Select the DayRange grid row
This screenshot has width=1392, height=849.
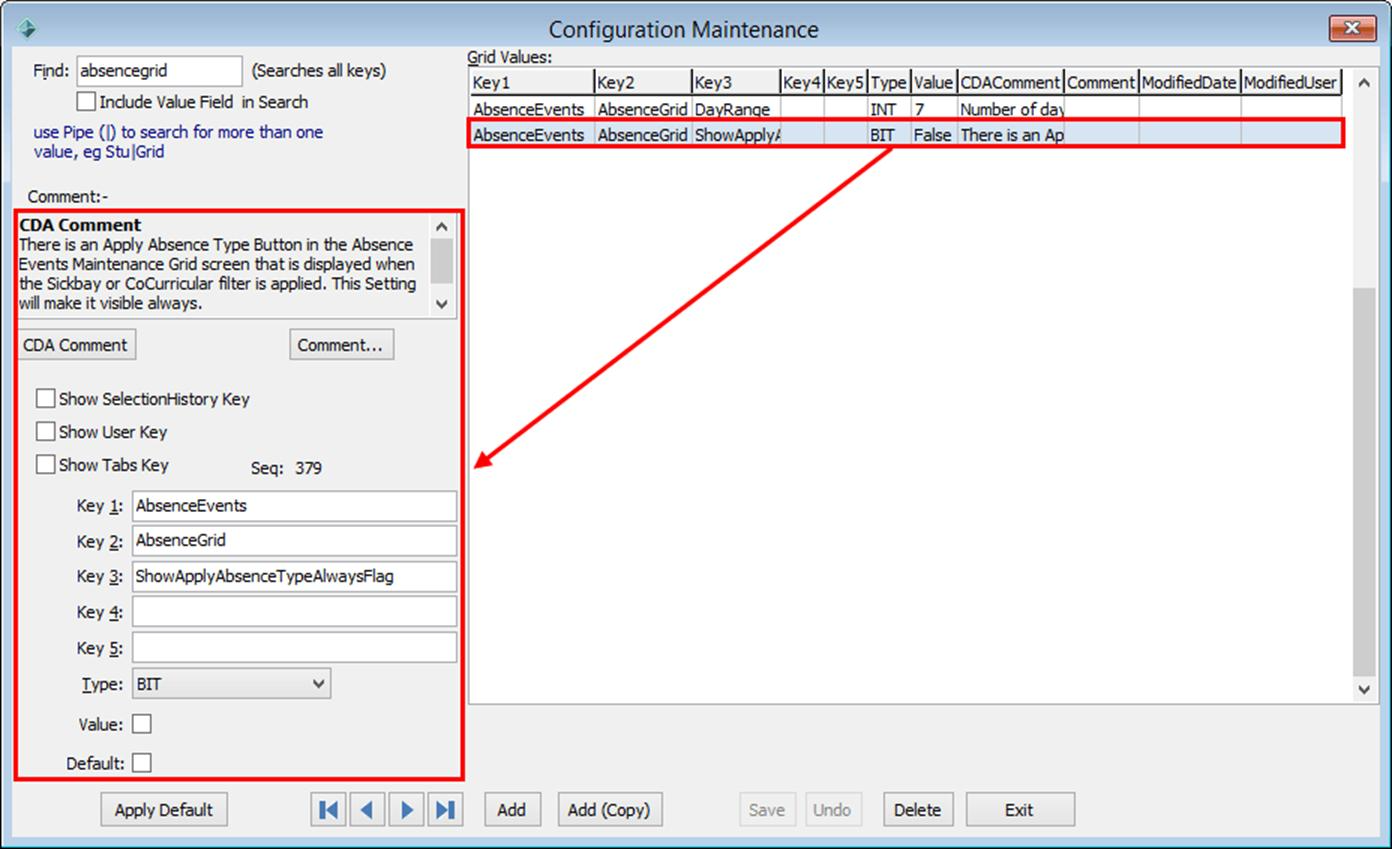[x=905, y=109]
